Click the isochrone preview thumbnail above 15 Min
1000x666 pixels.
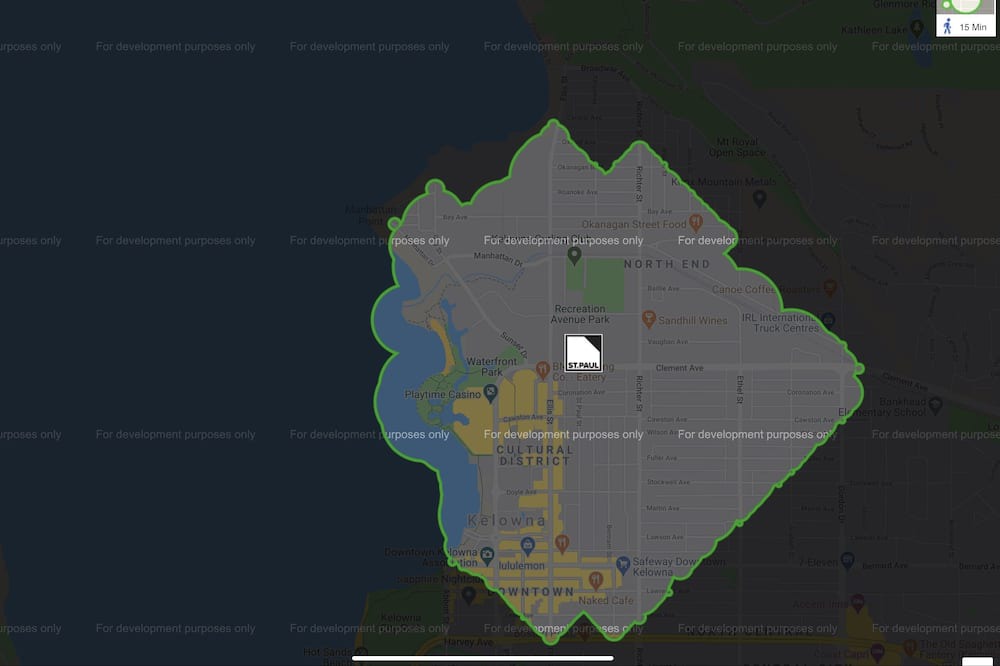click(964, 6)
